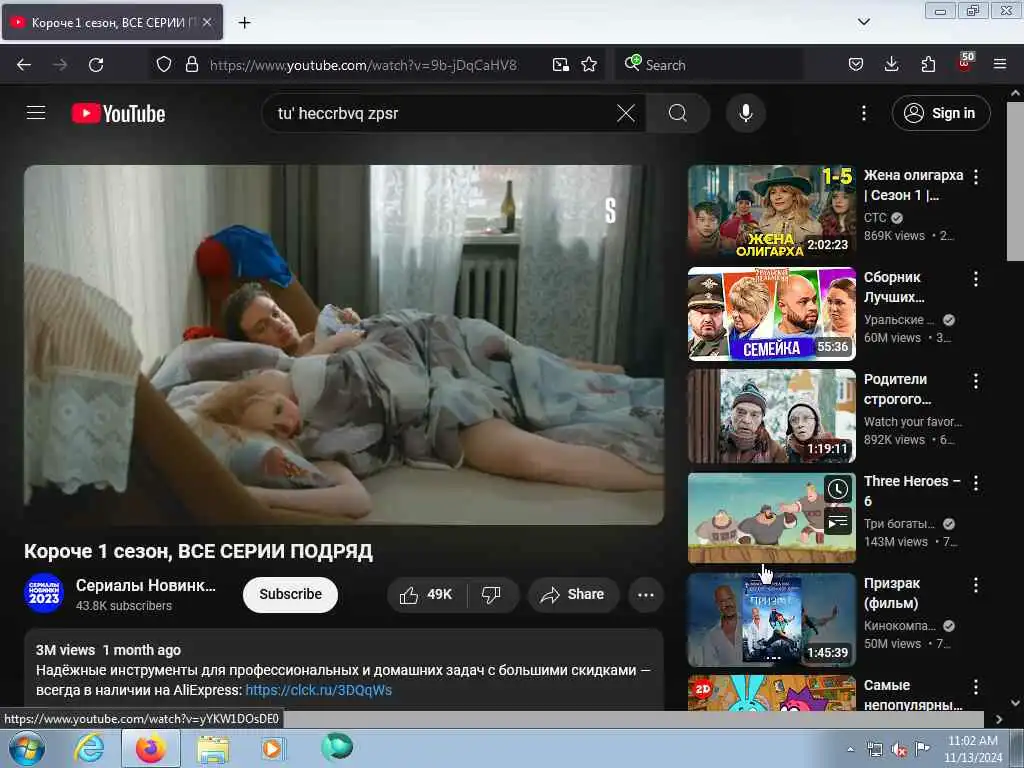The width and height of the screenshot is (1024, 768).
Task: Open Сериалы Новинки channel avatar
Action: (x=44, y=594)
